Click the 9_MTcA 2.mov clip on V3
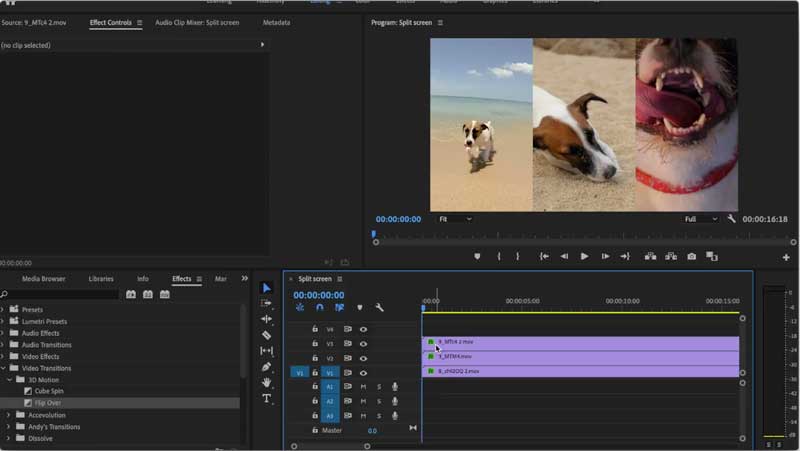800x451 pixels. tap(580, 342)
